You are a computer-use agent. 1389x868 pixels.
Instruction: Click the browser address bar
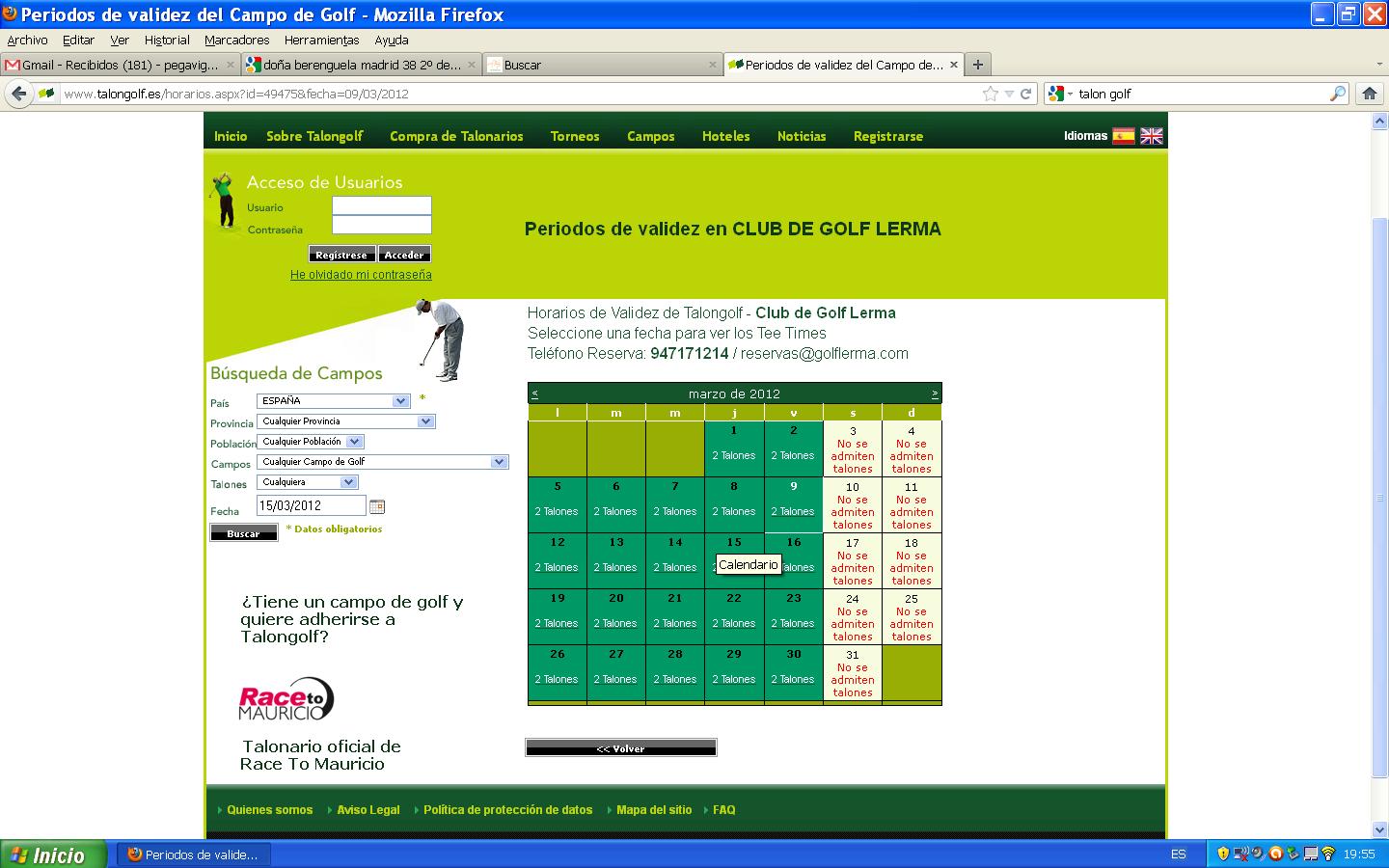click(520, 94)
